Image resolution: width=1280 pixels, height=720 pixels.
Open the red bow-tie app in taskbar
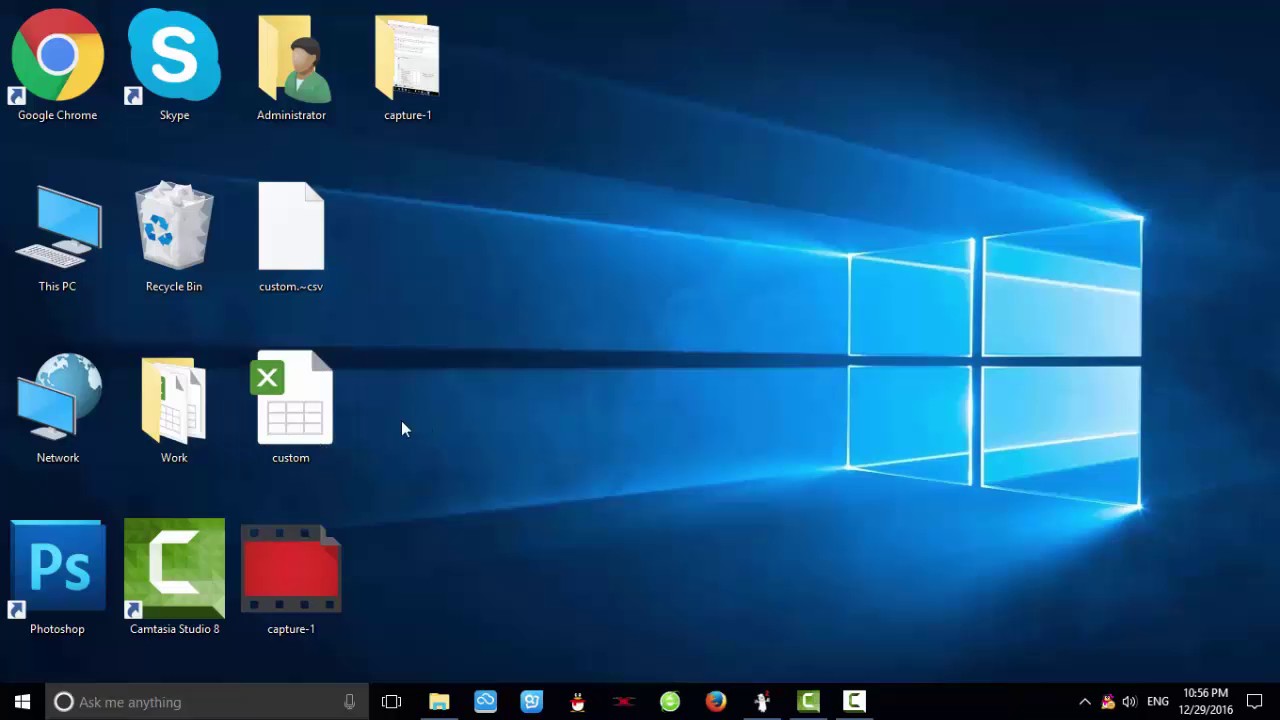[x=623, y=702]
